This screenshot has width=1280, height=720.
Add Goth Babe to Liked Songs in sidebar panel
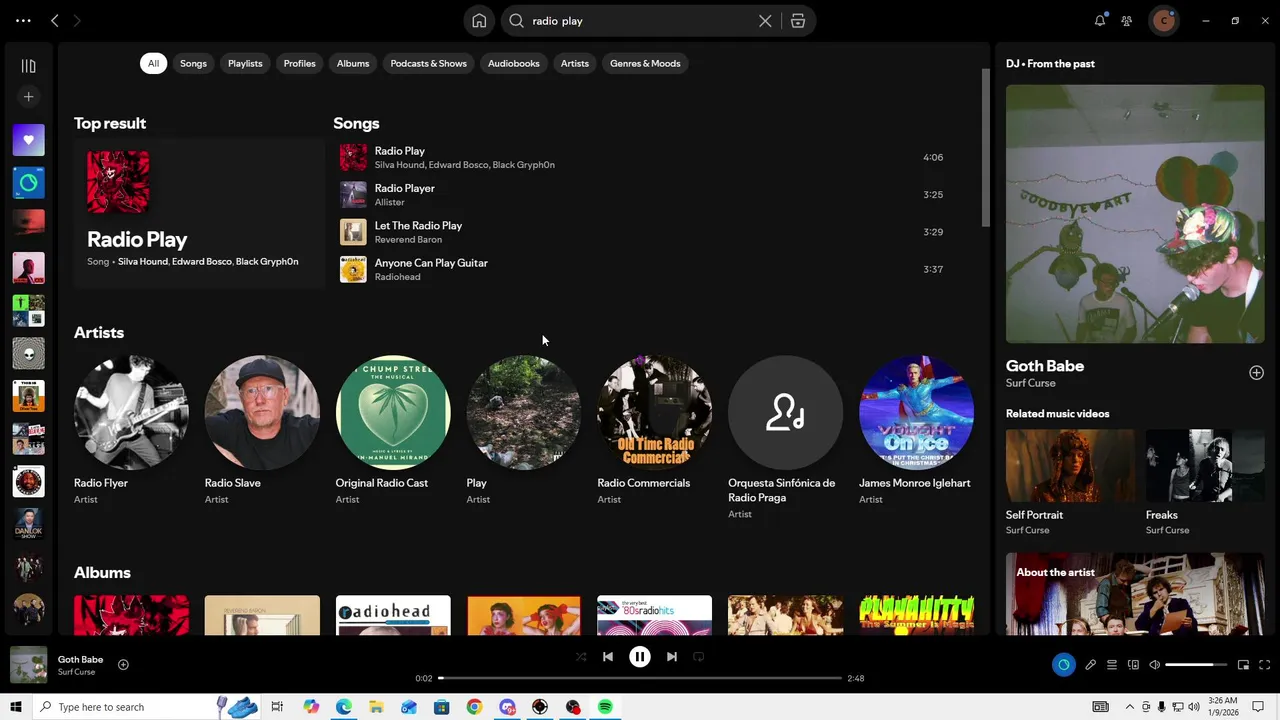(1256, 373)
